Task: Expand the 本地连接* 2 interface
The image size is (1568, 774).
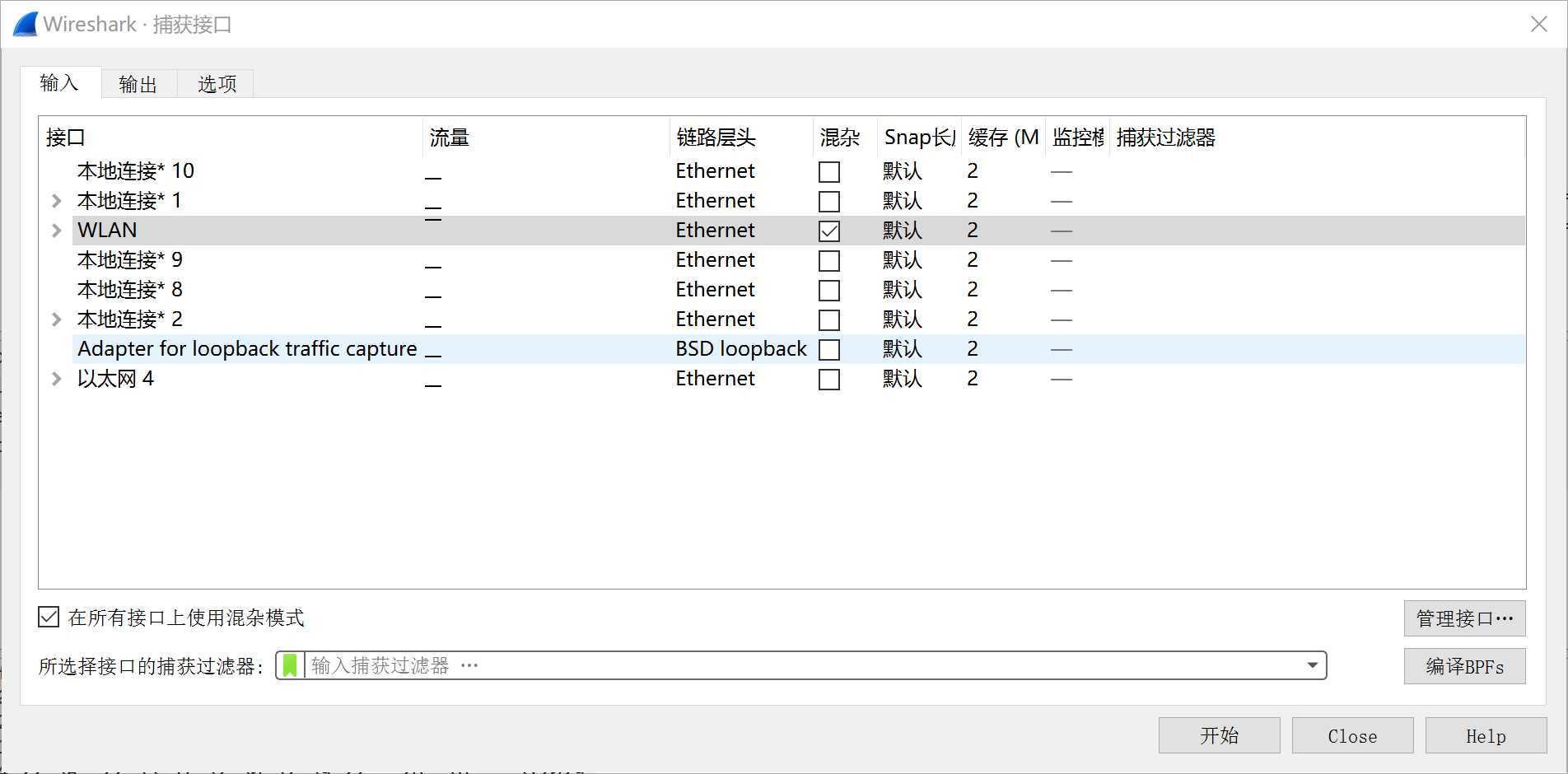Action: pyautogui.click(x=56, y=319)
